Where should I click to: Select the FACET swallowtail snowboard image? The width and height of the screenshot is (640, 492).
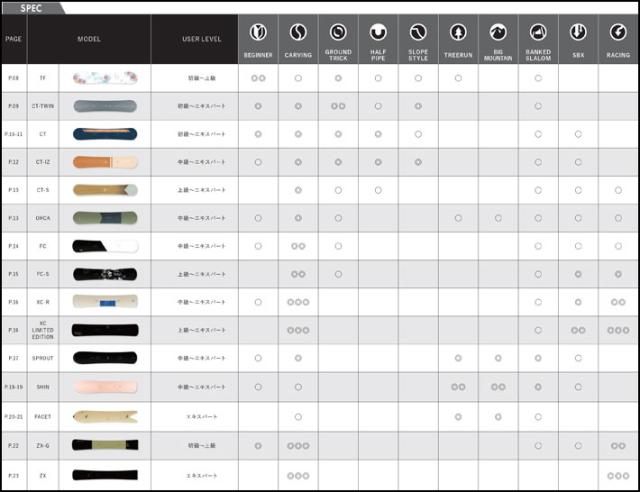(105, 416)
